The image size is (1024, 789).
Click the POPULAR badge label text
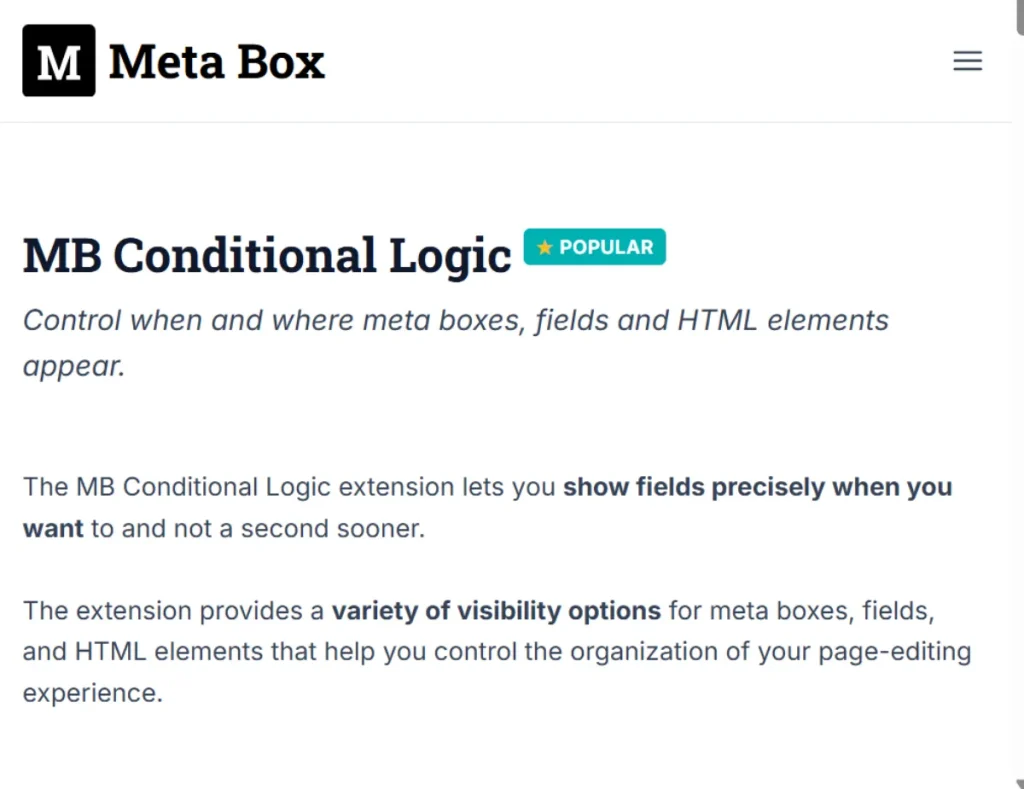pyautogui.click(x=606, y=248)
